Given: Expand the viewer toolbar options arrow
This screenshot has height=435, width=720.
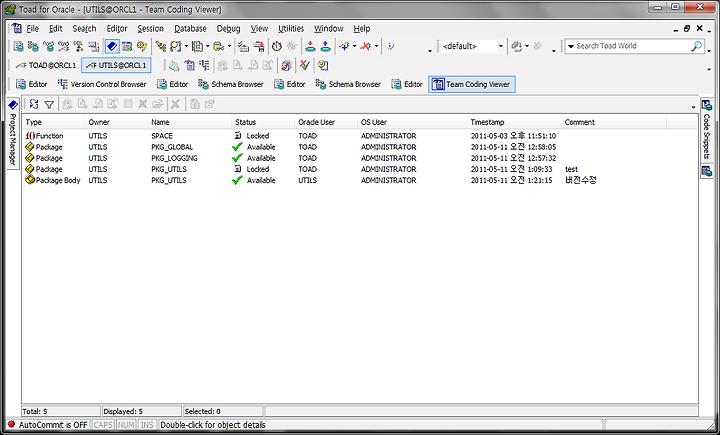Looking at the screenshot, I should (x=693, y=107).
